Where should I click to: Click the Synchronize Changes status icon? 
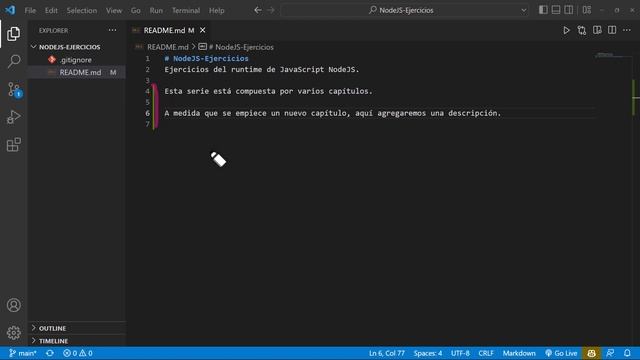(x=50, y=353)
